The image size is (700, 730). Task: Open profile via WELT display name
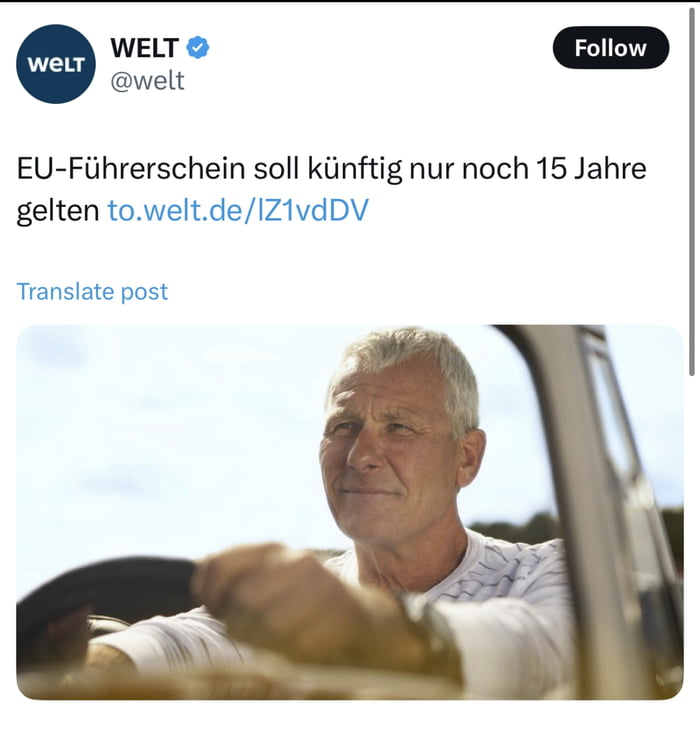145,47
